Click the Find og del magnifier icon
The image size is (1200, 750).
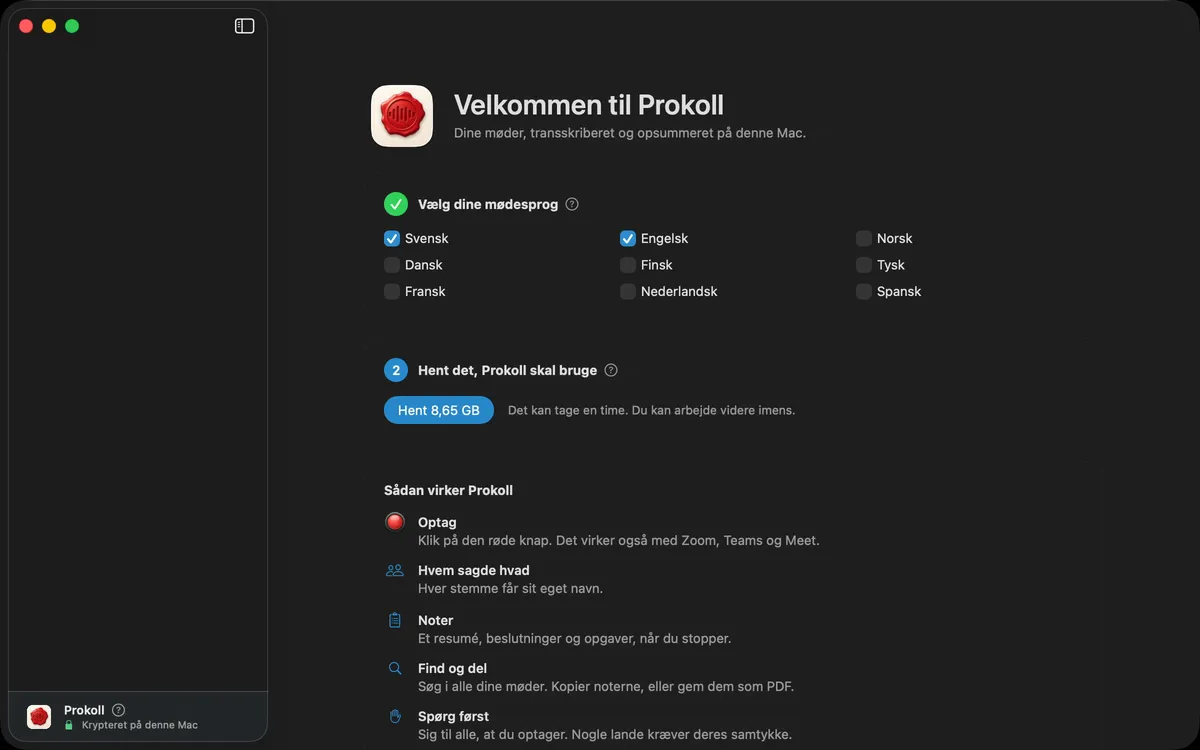[x=395, y=668]
